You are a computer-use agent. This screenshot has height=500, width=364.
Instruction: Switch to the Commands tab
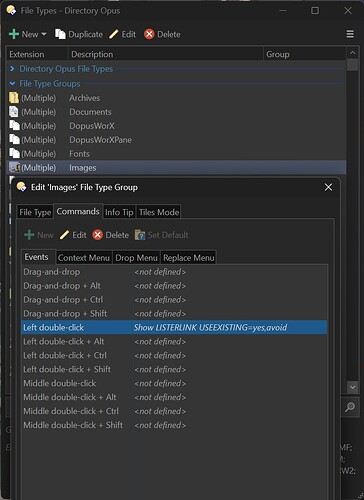[78, 211]
